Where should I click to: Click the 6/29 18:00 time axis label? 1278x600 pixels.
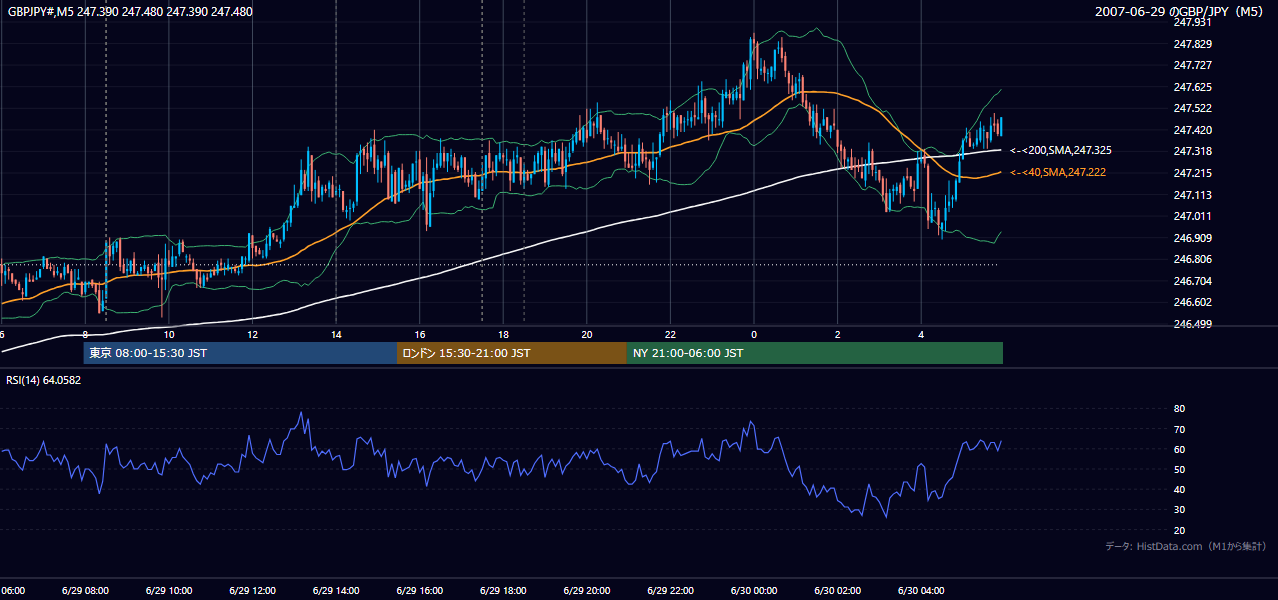pyautogui.click(x=502, y=591)
